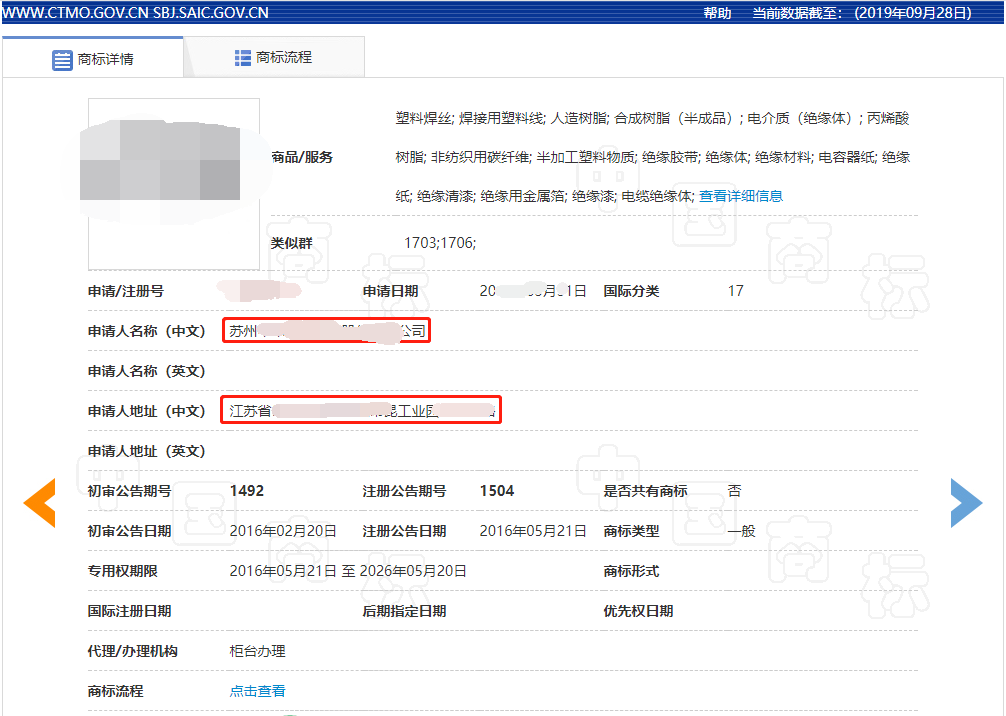1006x716 pixels.
Task: Click the trademark image thumbnail
Action: pos(173,180)
